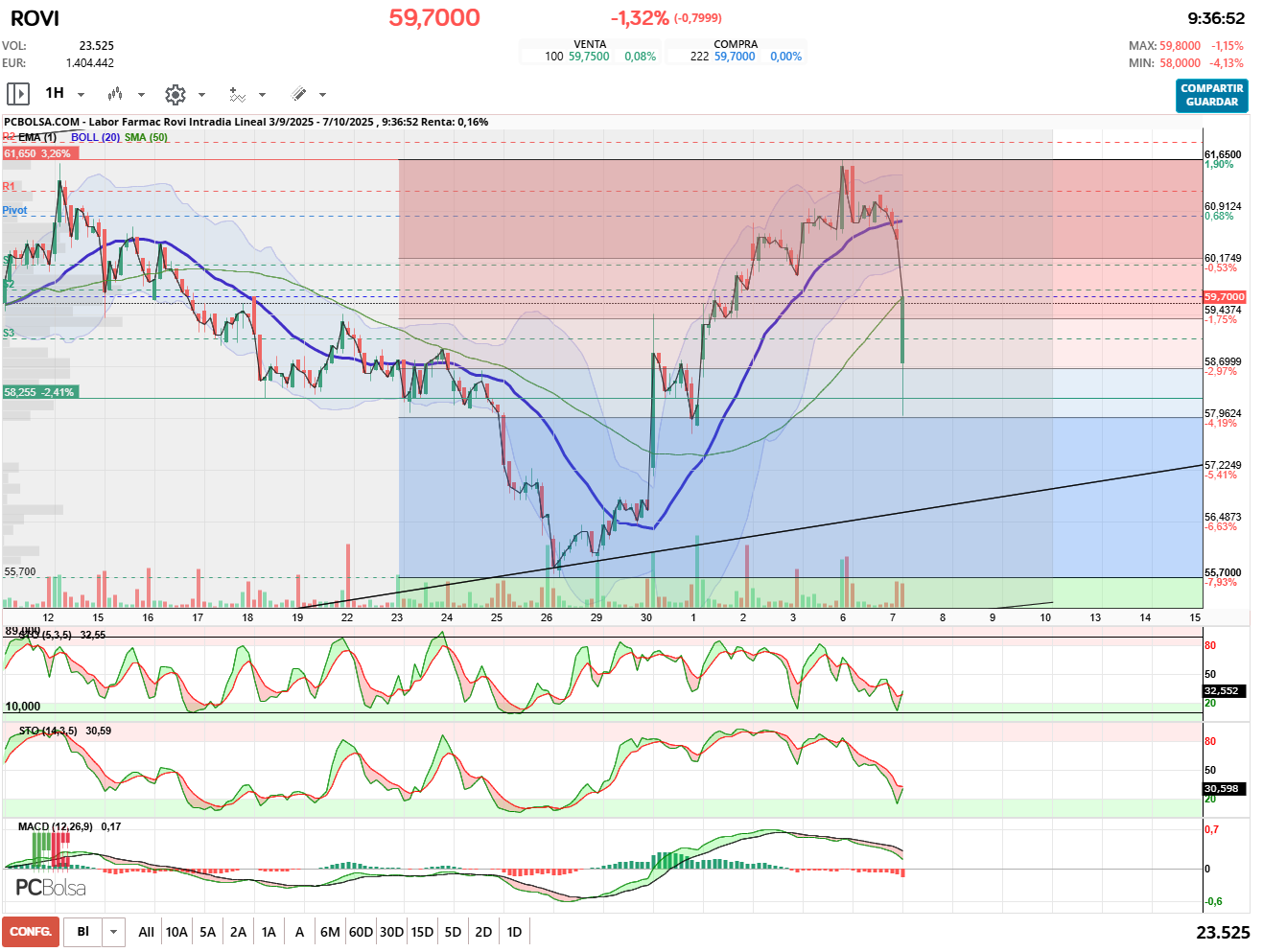This screenshot has height=952, width=1263.
Task: Choose the All time range
Action: tap(146, 932)
